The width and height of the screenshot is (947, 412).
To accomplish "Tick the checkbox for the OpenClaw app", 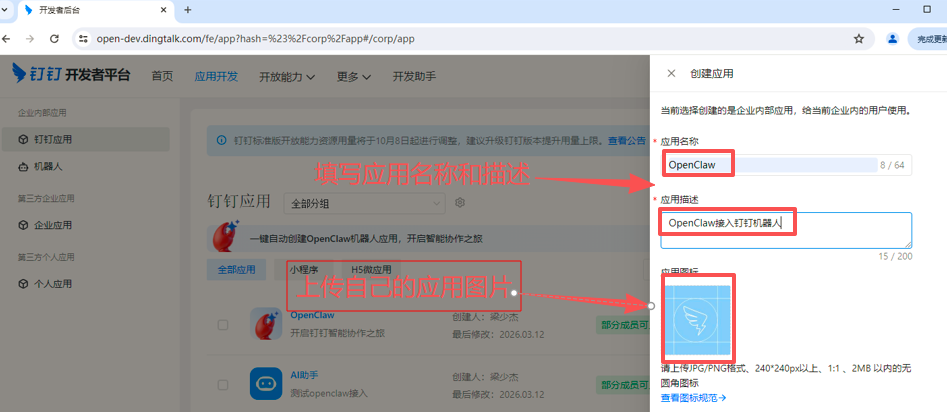I will [223, 325].
